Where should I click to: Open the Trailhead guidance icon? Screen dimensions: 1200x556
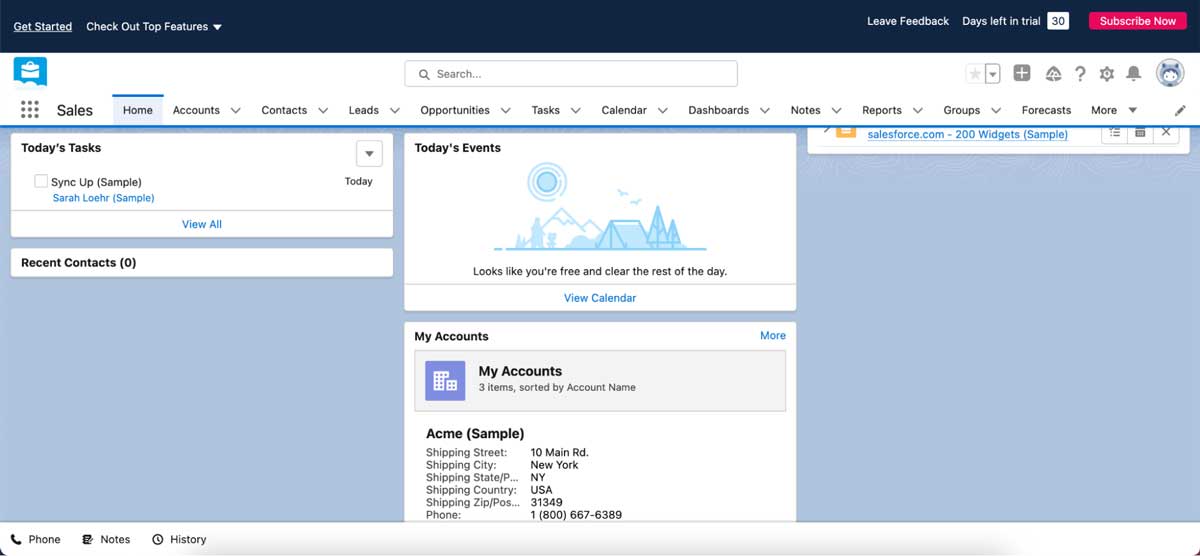(1053, 74)
